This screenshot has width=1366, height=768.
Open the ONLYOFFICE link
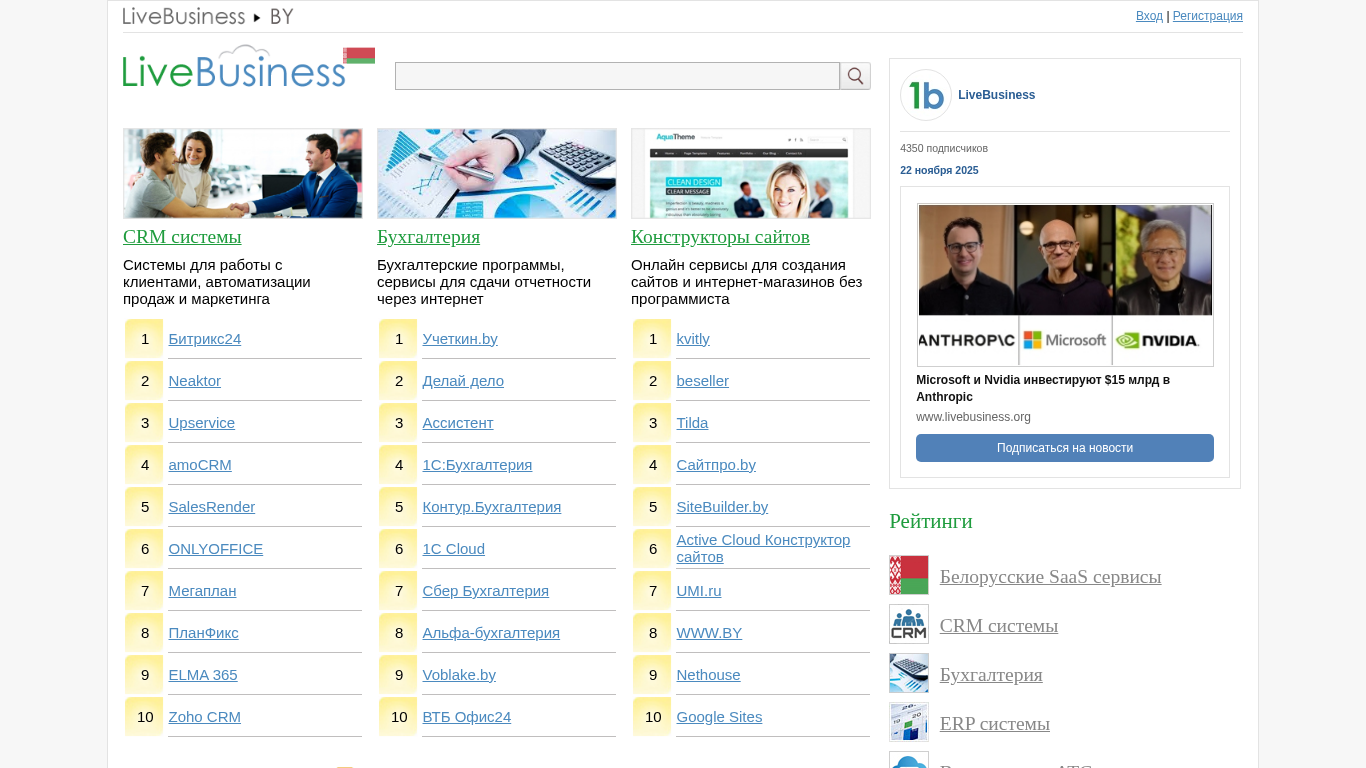pos(216,549)
